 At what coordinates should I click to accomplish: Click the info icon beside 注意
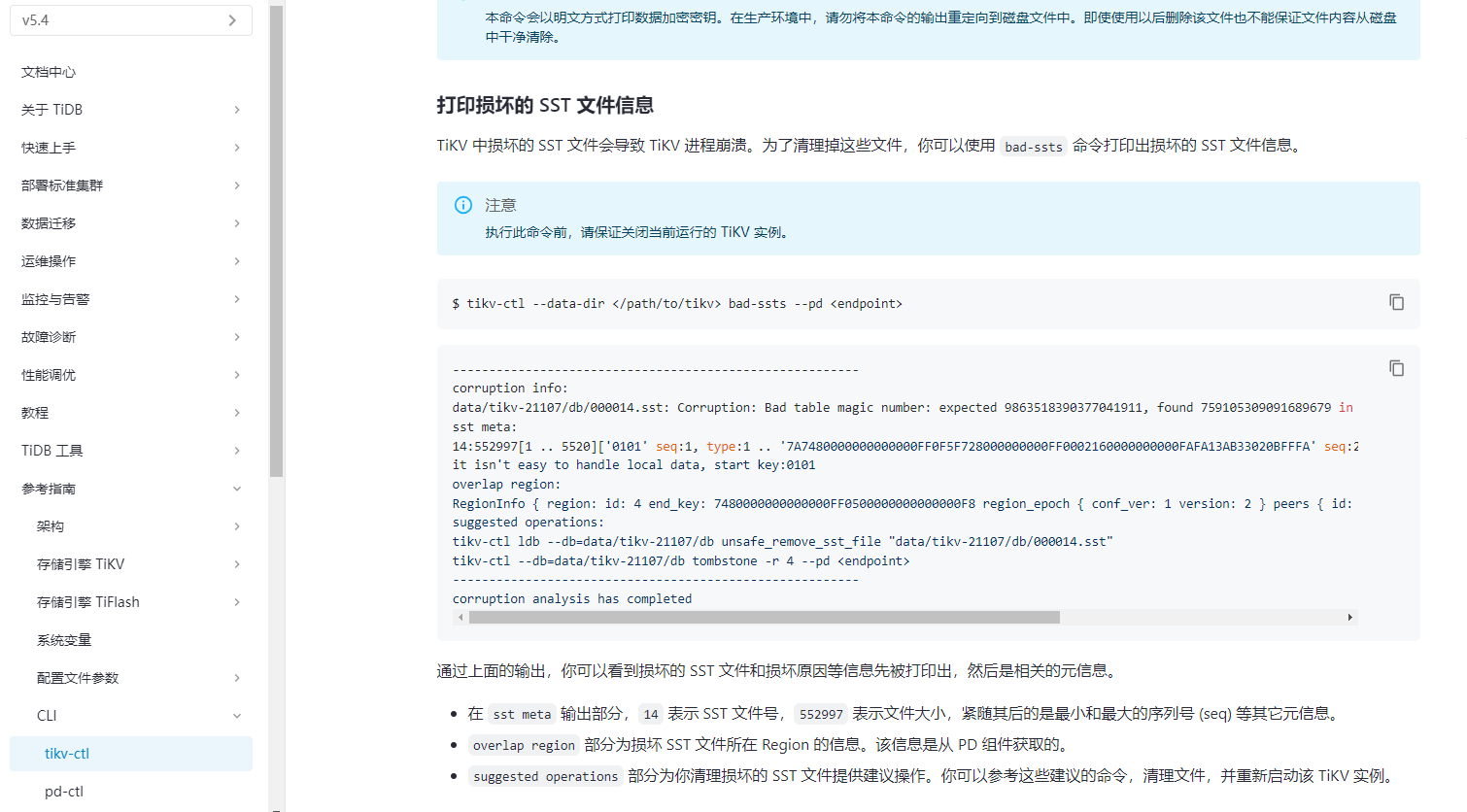[x=463, y=205]
